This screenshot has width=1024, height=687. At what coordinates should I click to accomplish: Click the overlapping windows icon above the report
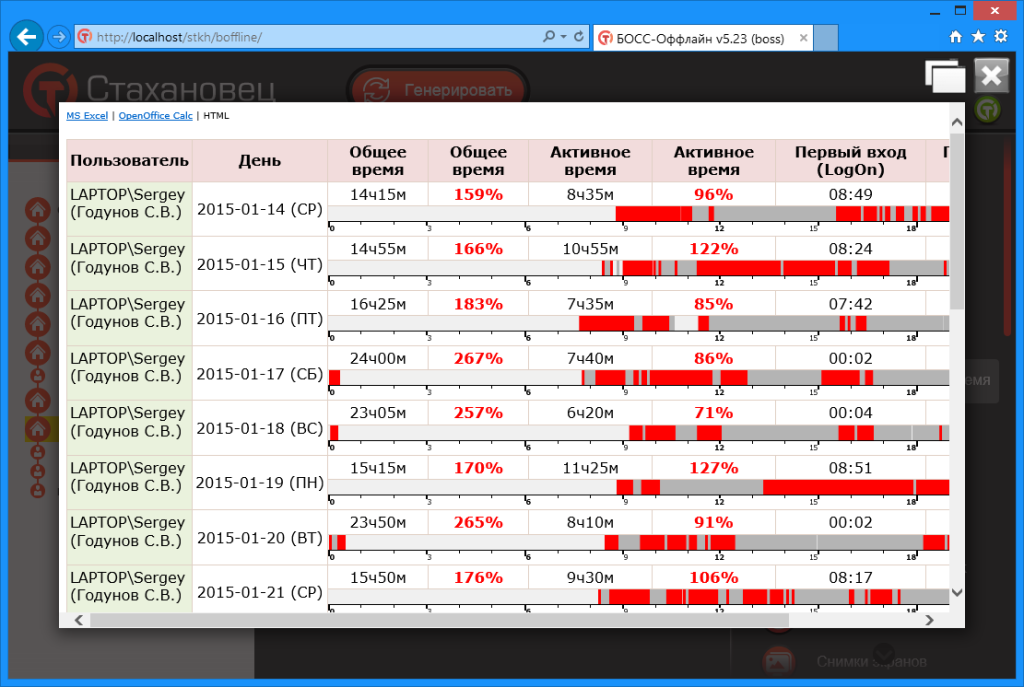pos(945,76)
